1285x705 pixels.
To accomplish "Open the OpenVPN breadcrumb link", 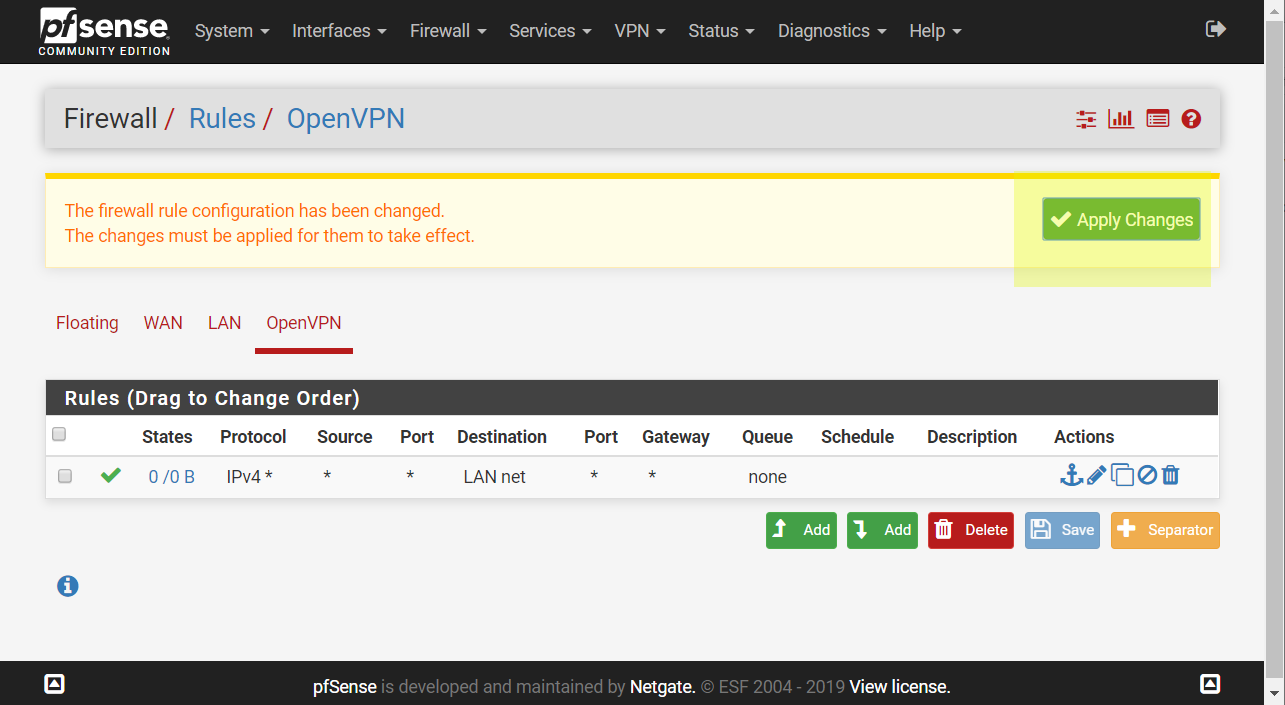I will (x=346, y=119).
